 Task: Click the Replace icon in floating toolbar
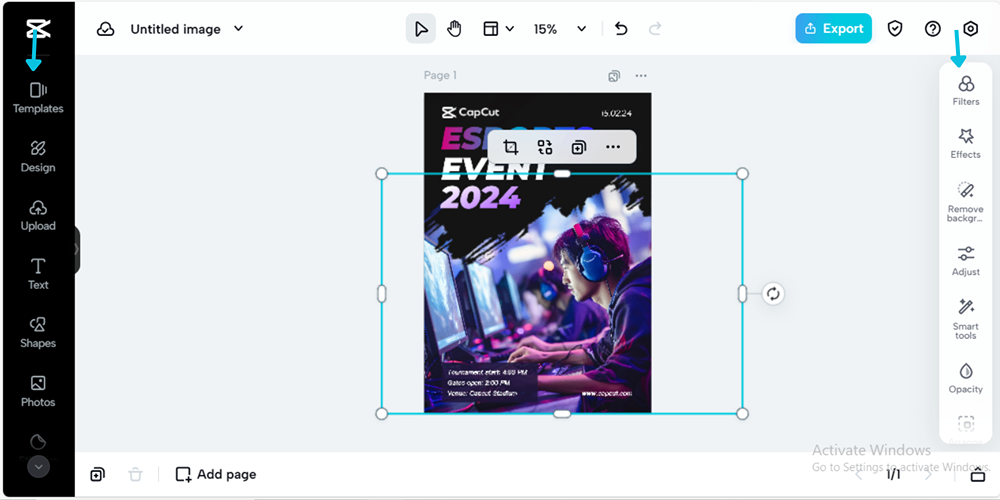click(x=545, y=147)
